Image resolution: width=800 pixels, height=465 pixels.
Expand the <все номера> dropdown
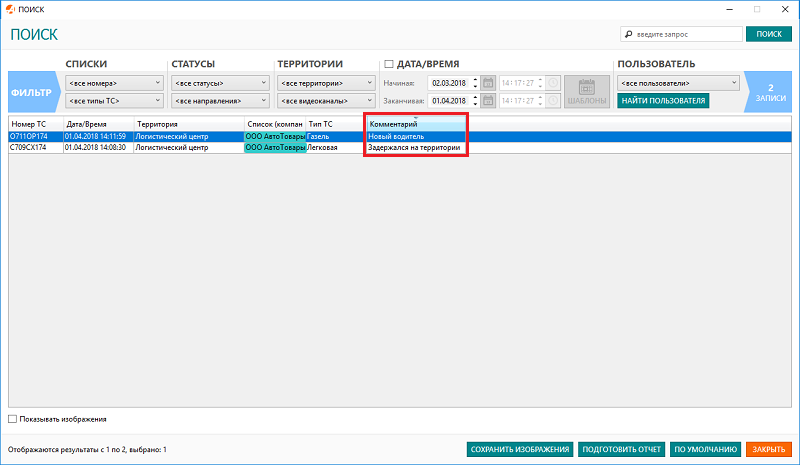(114, 83)
